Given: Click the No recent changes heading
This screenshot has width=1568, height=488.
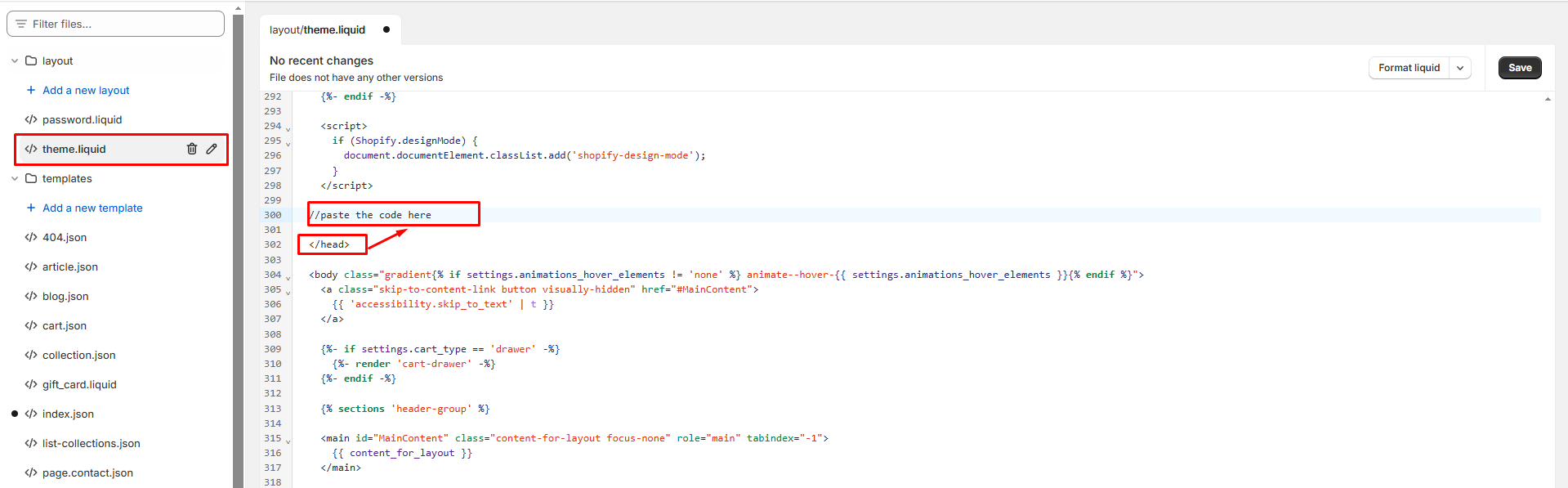Looking at the screenshot, I should click(x=321, y=60).
